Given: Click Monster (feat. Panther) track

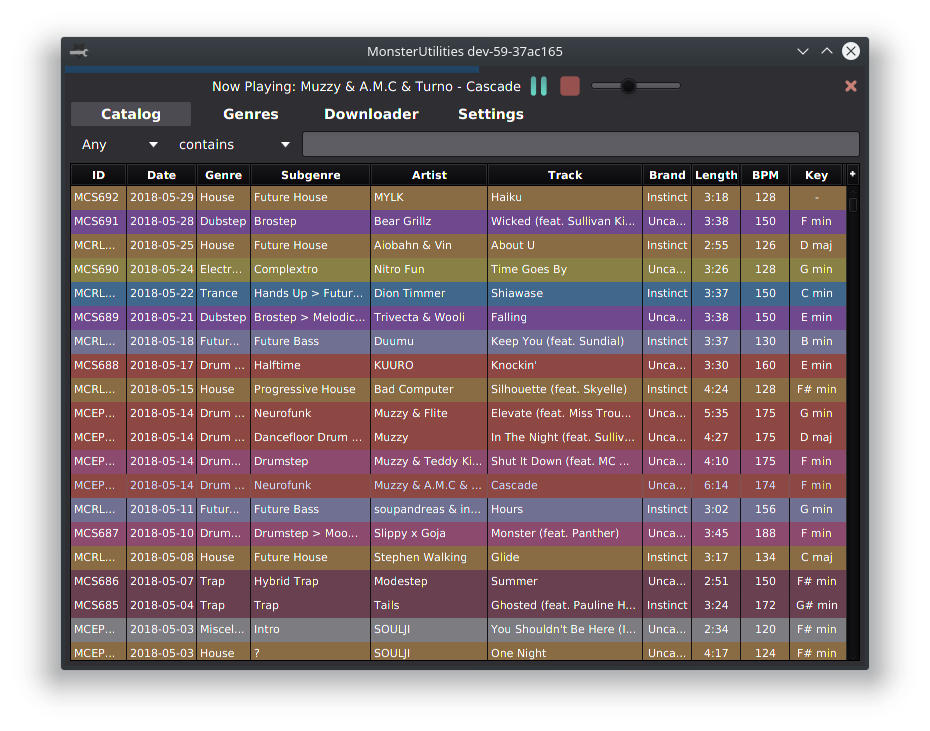Looking at the screenshot, I should tap(565, 533).
